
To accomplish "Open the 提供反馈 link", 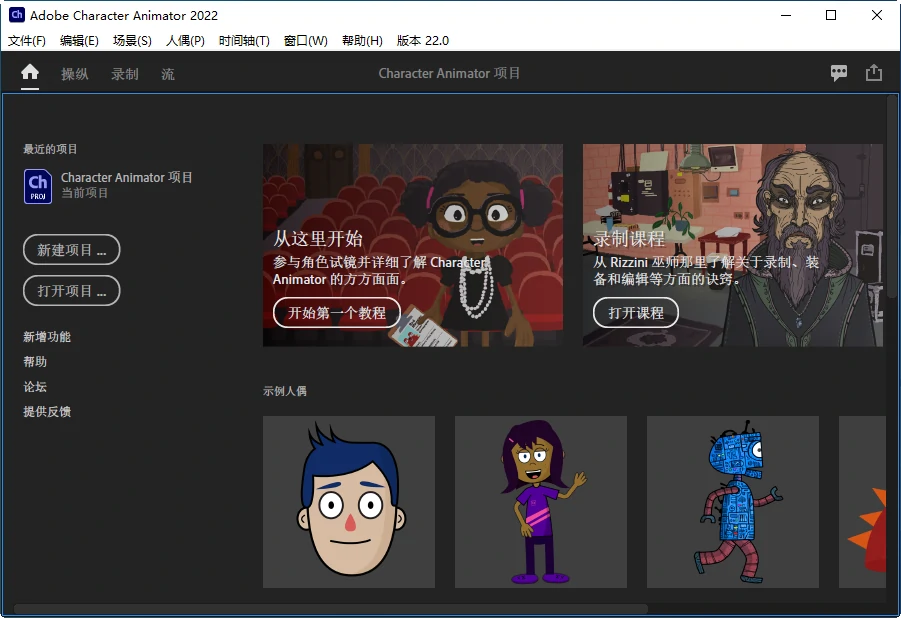I will coord(47,412).
